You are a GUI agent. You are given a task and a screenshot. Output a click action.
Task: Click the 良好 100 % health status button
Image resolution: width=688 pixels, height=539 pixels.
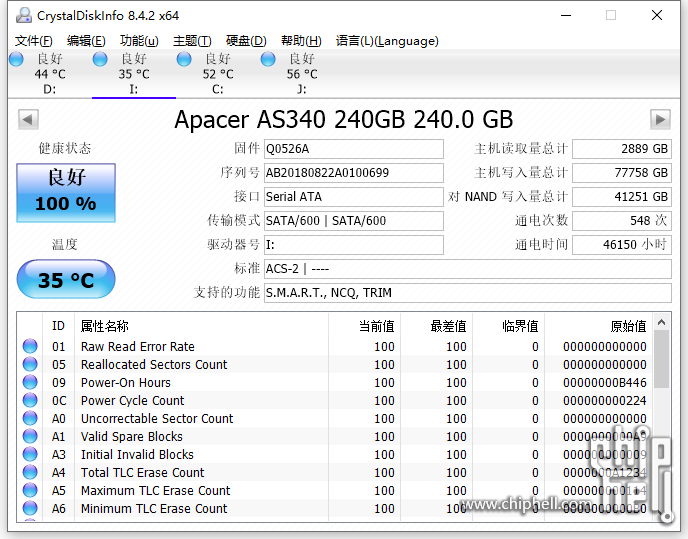pos(66,193)
